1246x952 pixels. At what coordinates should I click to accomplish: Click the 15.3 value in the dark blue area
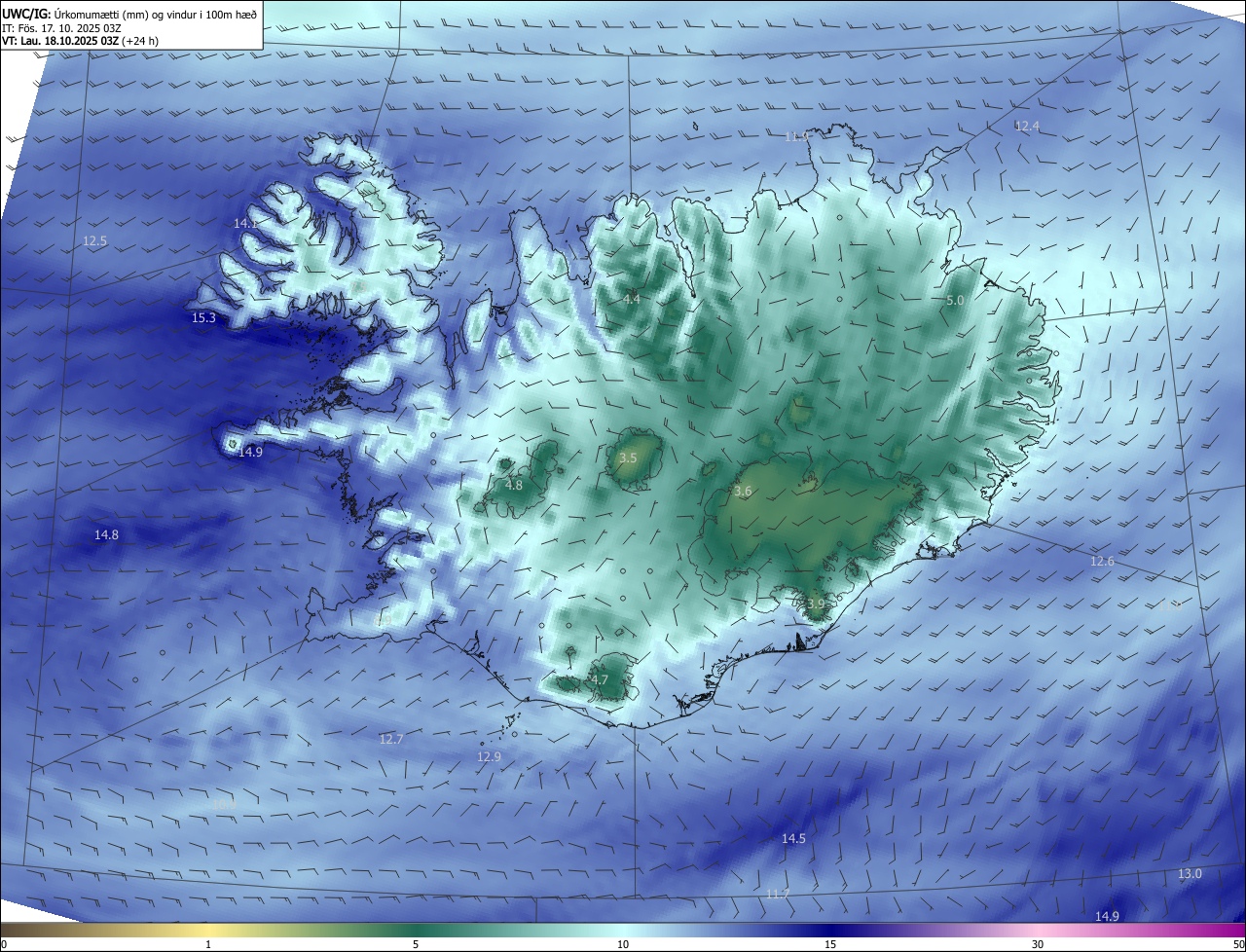(x=203, y=317)
